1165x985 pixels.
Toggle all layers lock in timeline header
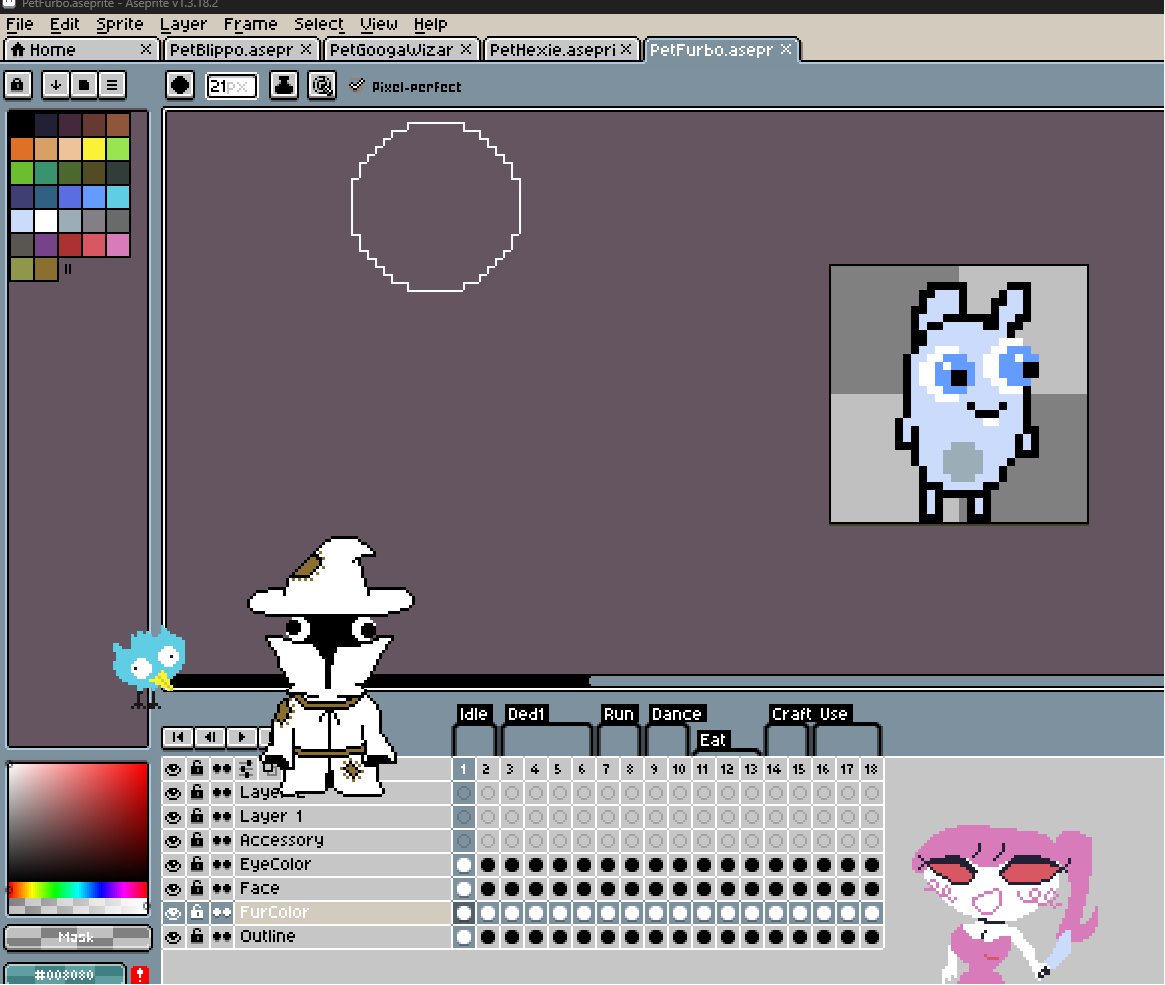pos(197,768)
